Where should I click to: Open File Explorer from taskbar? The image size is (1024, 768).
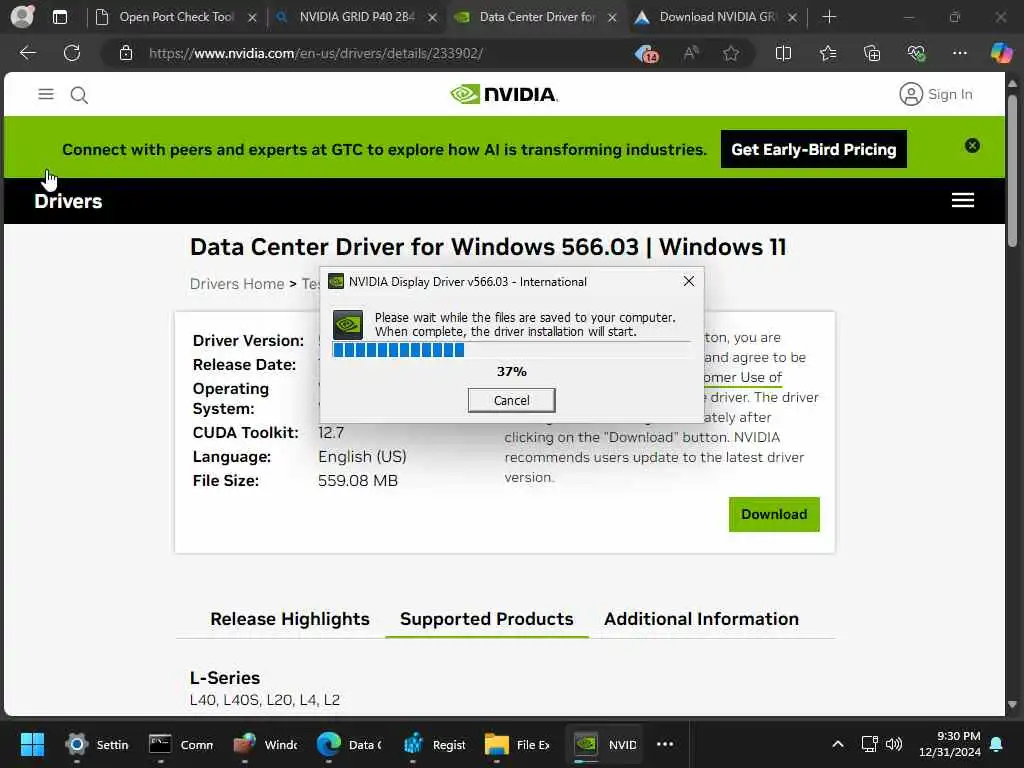point(518,744)
